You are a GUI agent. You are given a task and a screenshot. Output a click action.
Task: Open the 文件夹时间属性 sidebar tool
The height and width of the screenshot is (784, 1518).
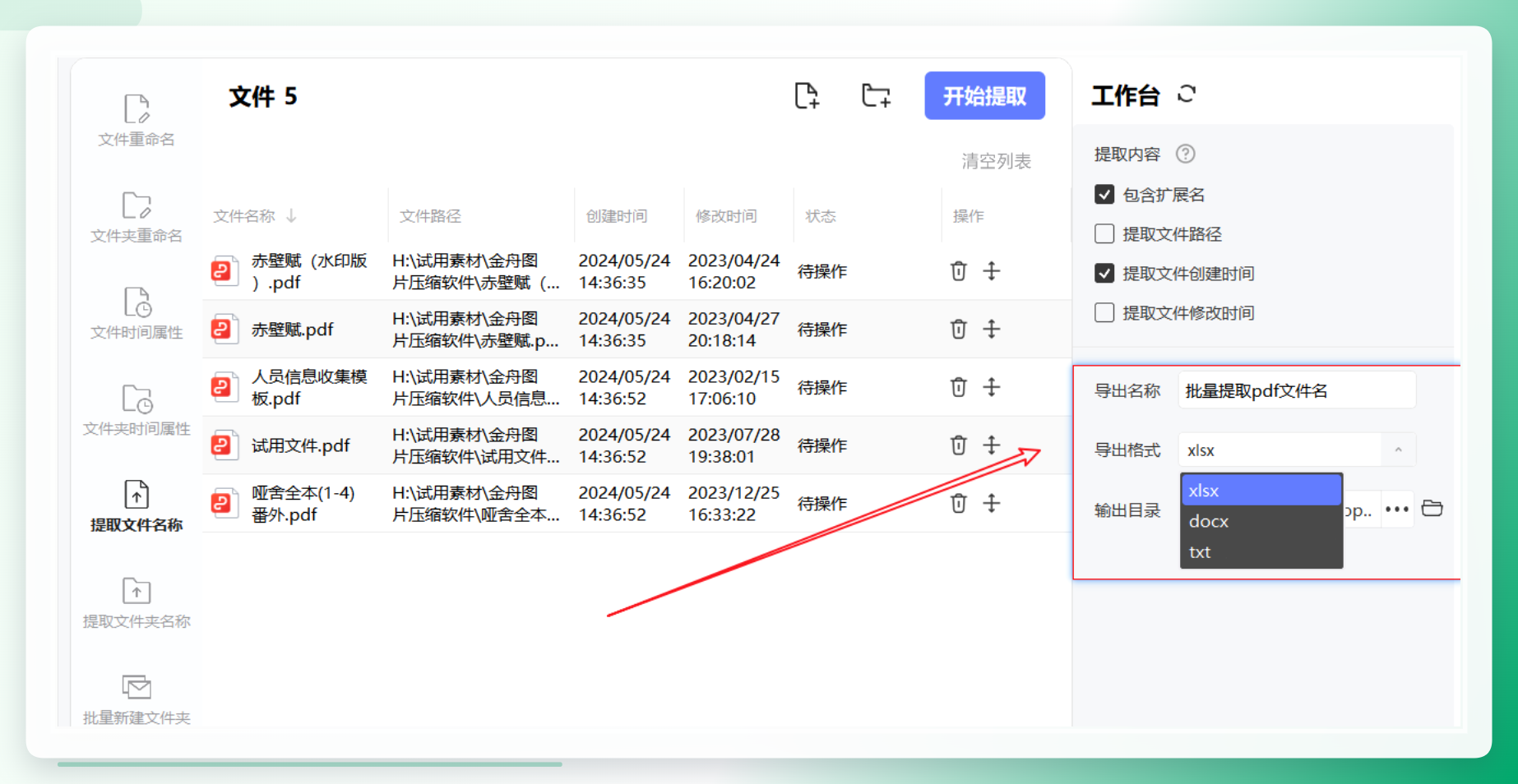137,411
